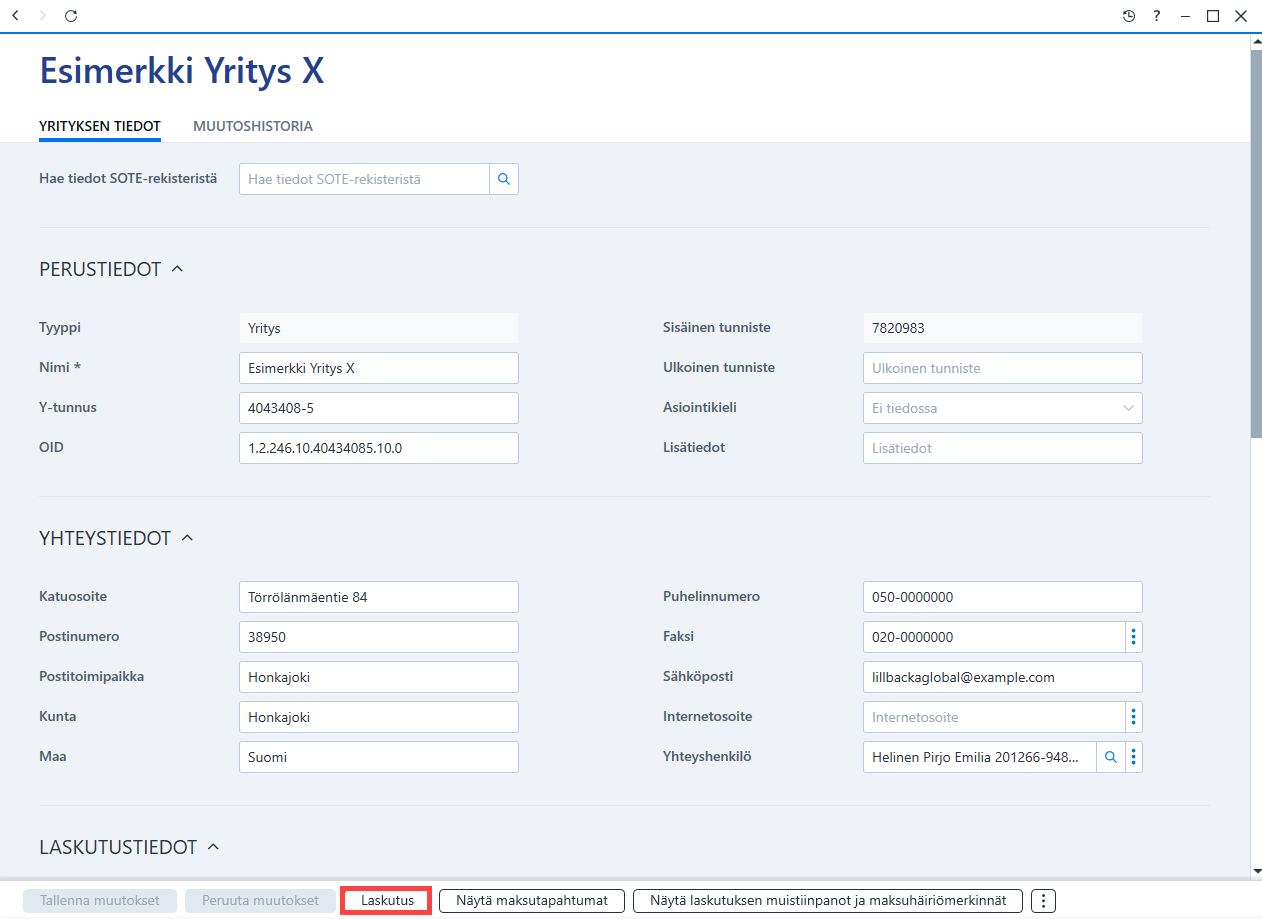This screenshot has width=1262, height=919.
Task: Click the reload page icon
Action: pos(71,16)
